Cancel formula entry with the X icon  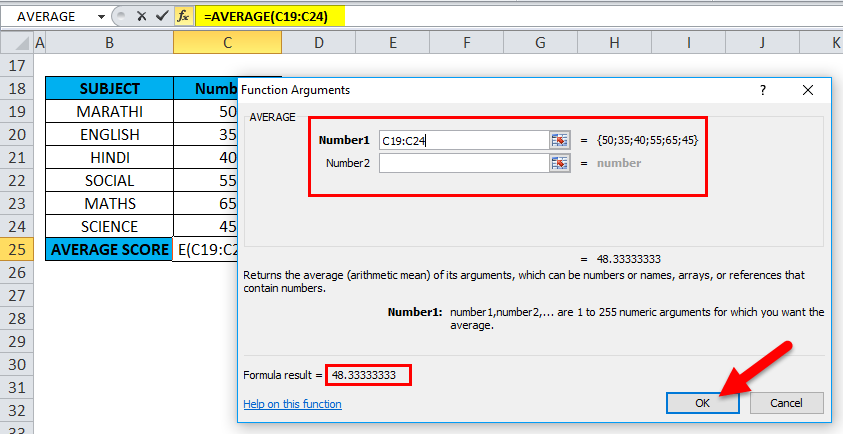[141, 17]
